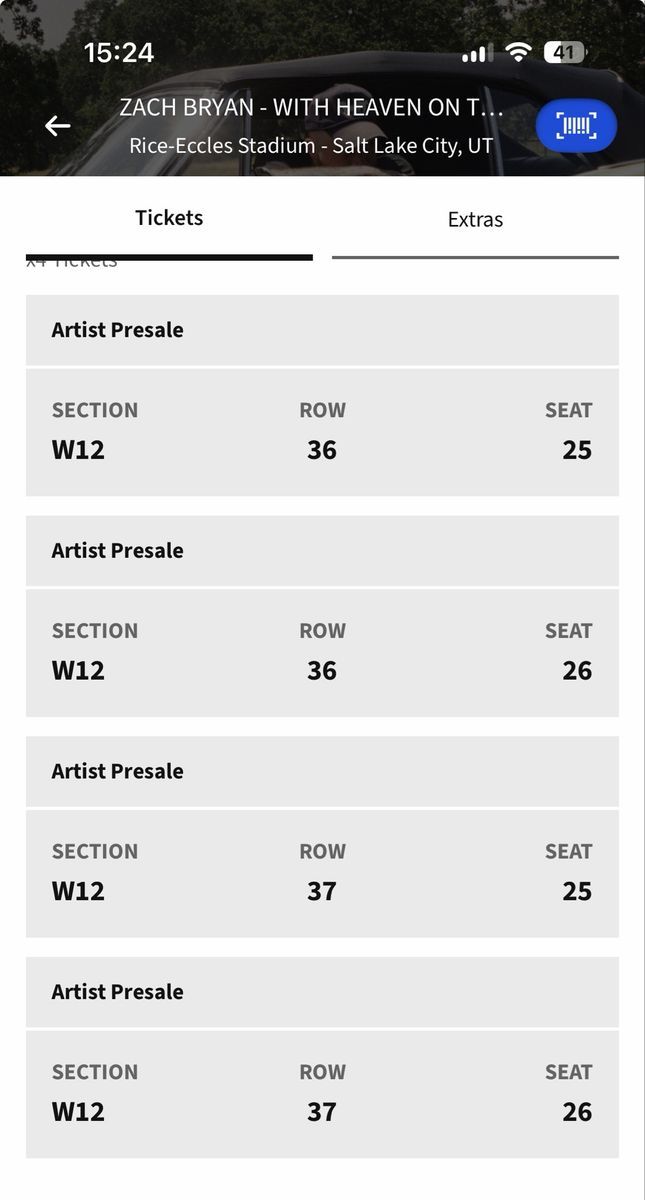
Task: Open ticket for row 37 seat 25
Action: [322, 874]
